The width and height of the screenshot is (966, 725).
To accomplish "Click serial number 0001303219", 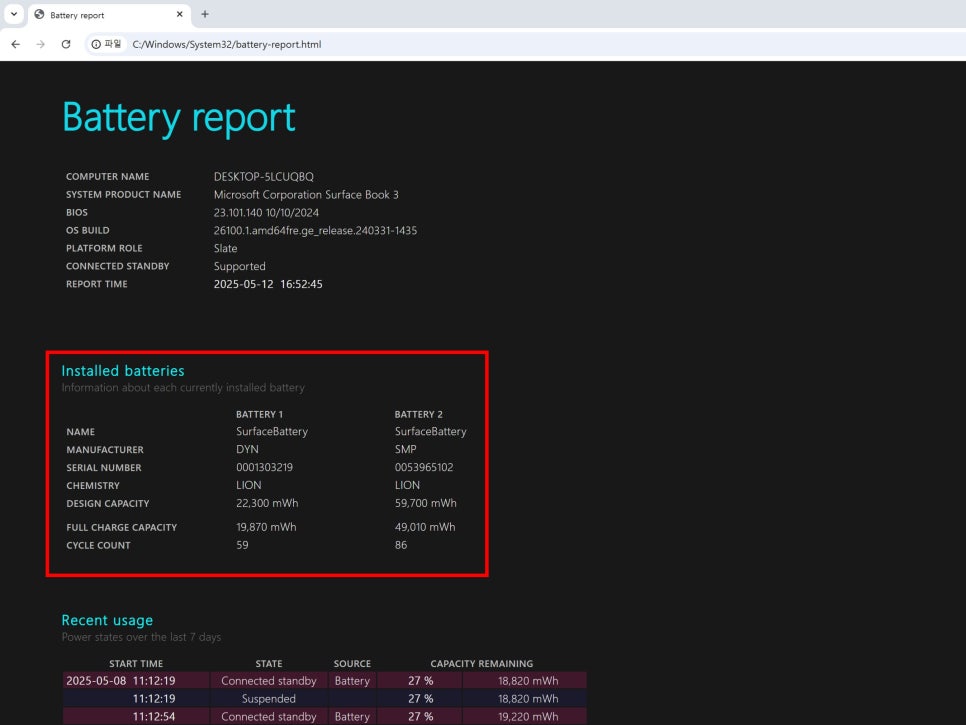I will [x=264, y=468].
